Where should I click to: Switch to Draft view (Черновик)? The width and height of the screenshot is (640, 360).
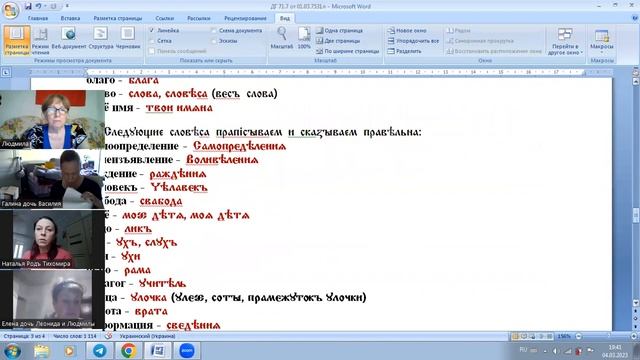click(x=128, y=38)
